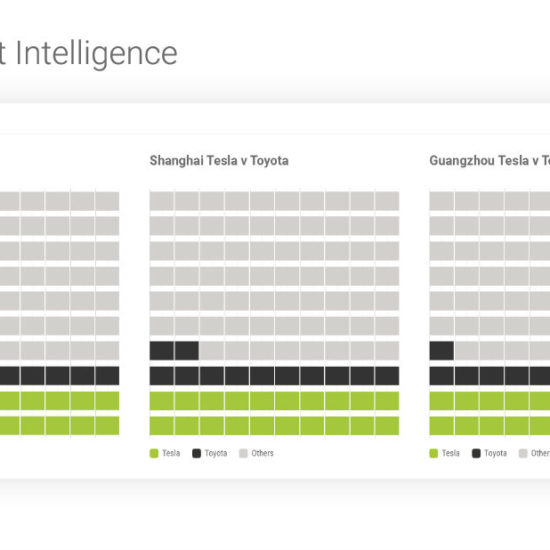Viewport: 550px width, 550px height.
Task: Click the black Toyota swatch in Guangzhou legend
Action: pos(476,453)
